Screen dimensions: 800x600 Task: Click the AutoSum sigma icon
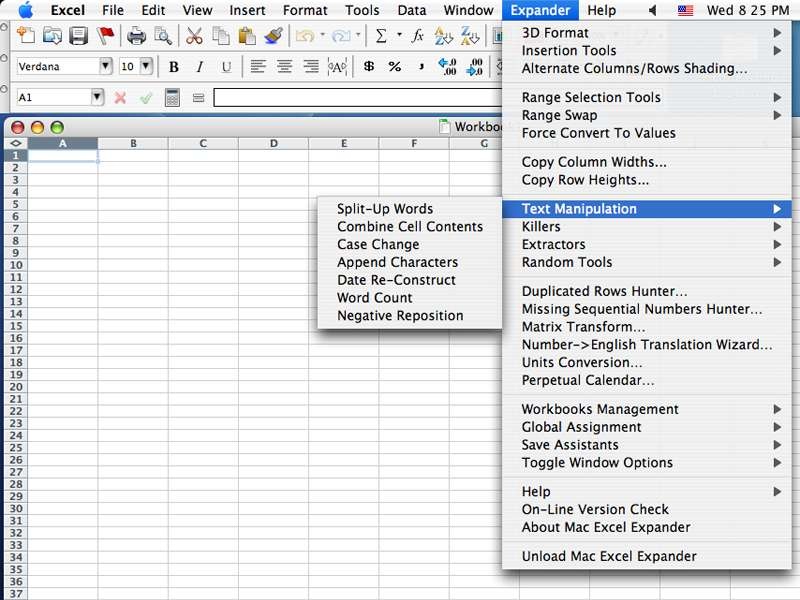click(x=381, y=36)
